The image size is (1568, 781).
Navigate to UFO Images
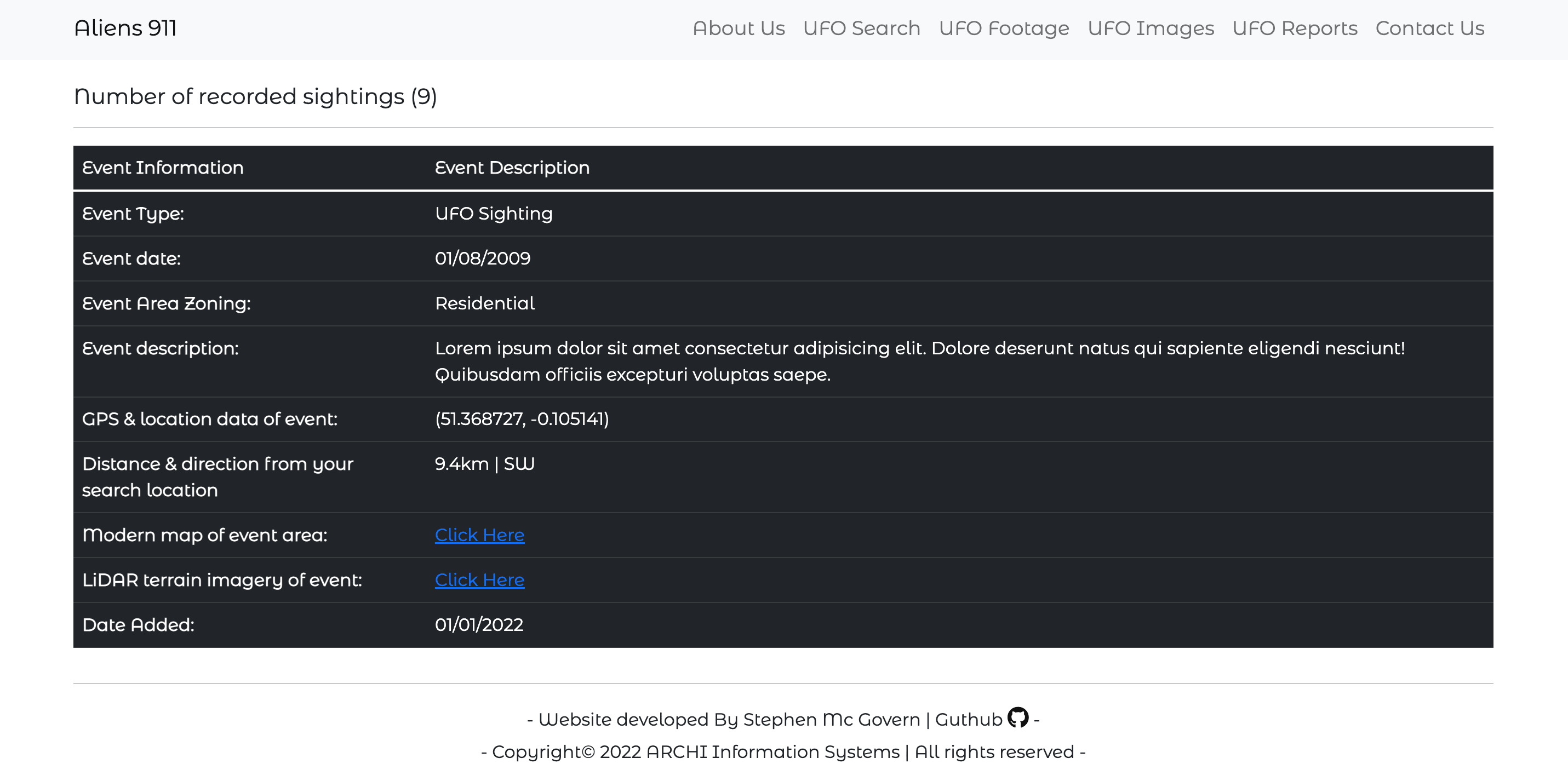point(1151,28)
